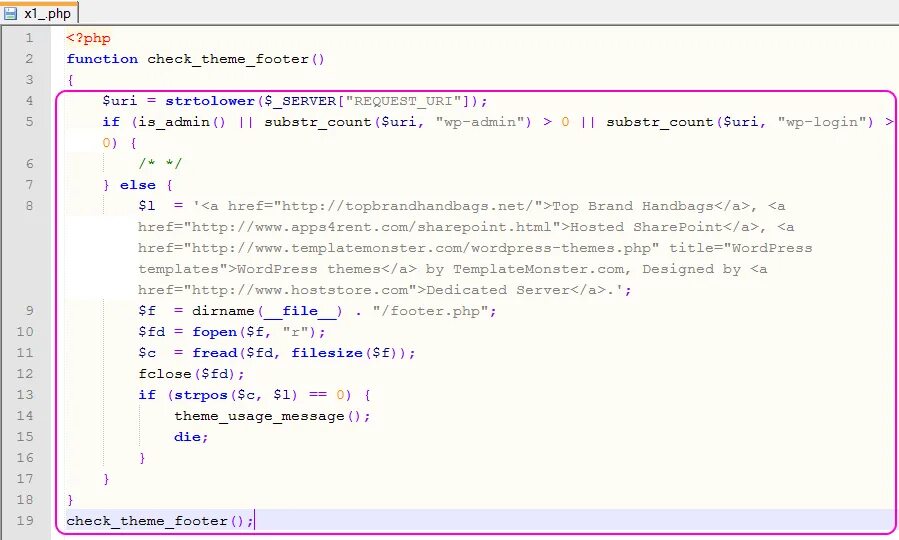899x540 pixels.
Task: Click 'Dedicated Server' link text in string
Action: (498, 290)
